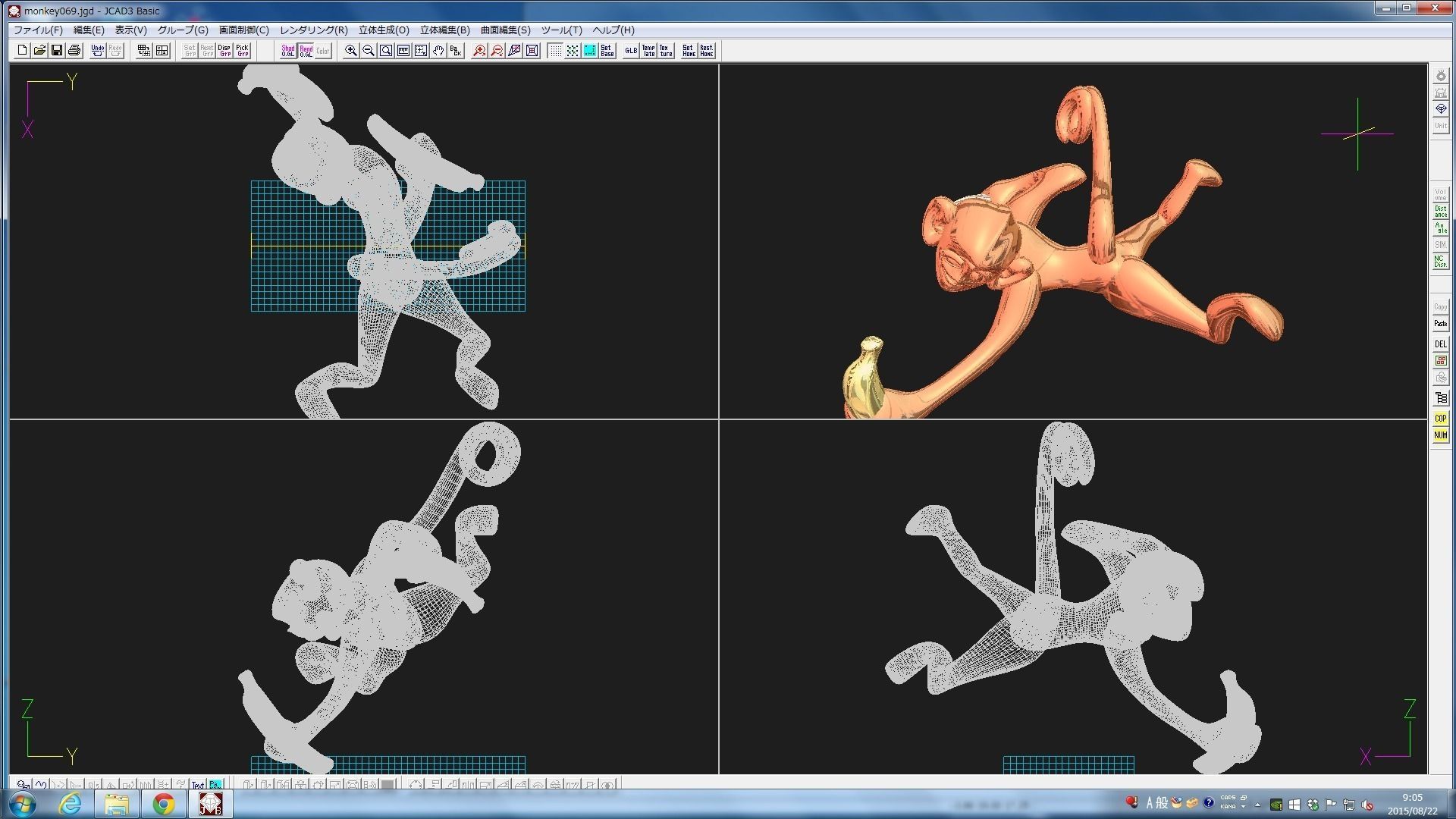Open the ツール(T) menu
This screenshot has width=1456, height=819.
click(x=561, y=30)
